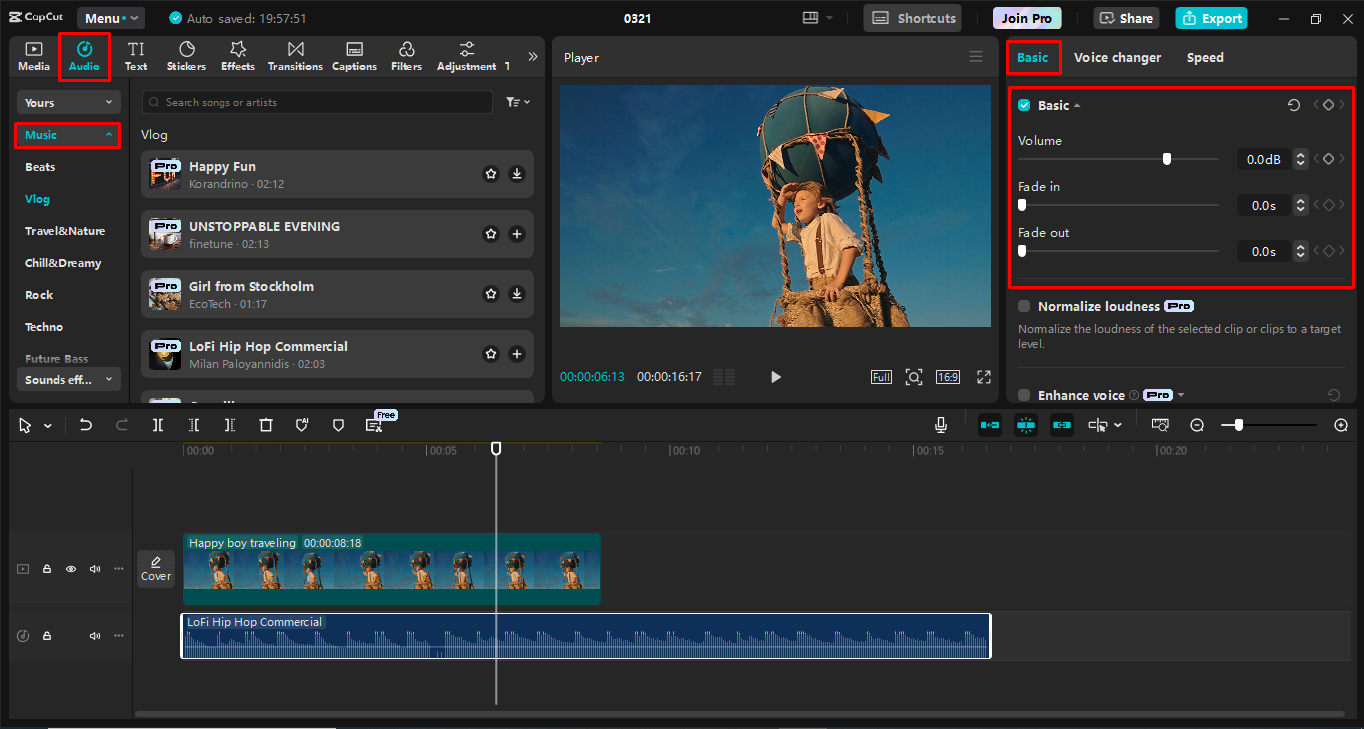Click the Export button

(x=1210, y=18)
